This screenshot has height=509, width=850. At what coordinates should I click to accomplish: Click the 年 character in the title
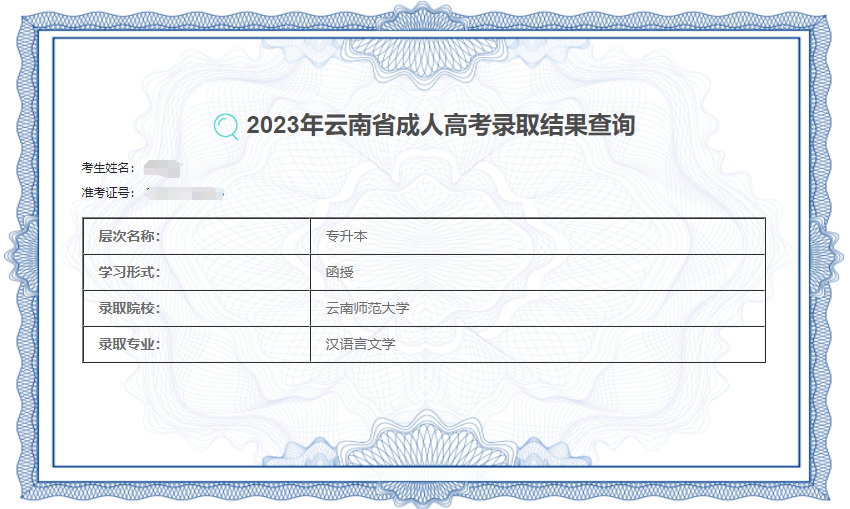(312, 125)
